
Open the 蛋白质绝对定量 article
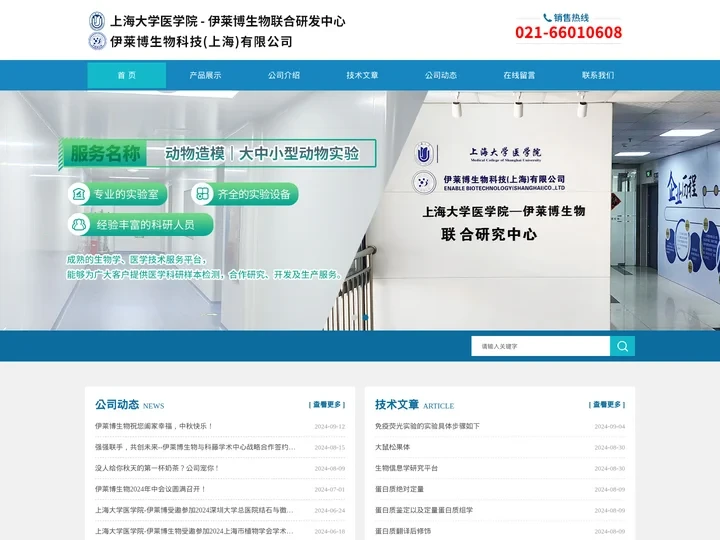(399, 489)
